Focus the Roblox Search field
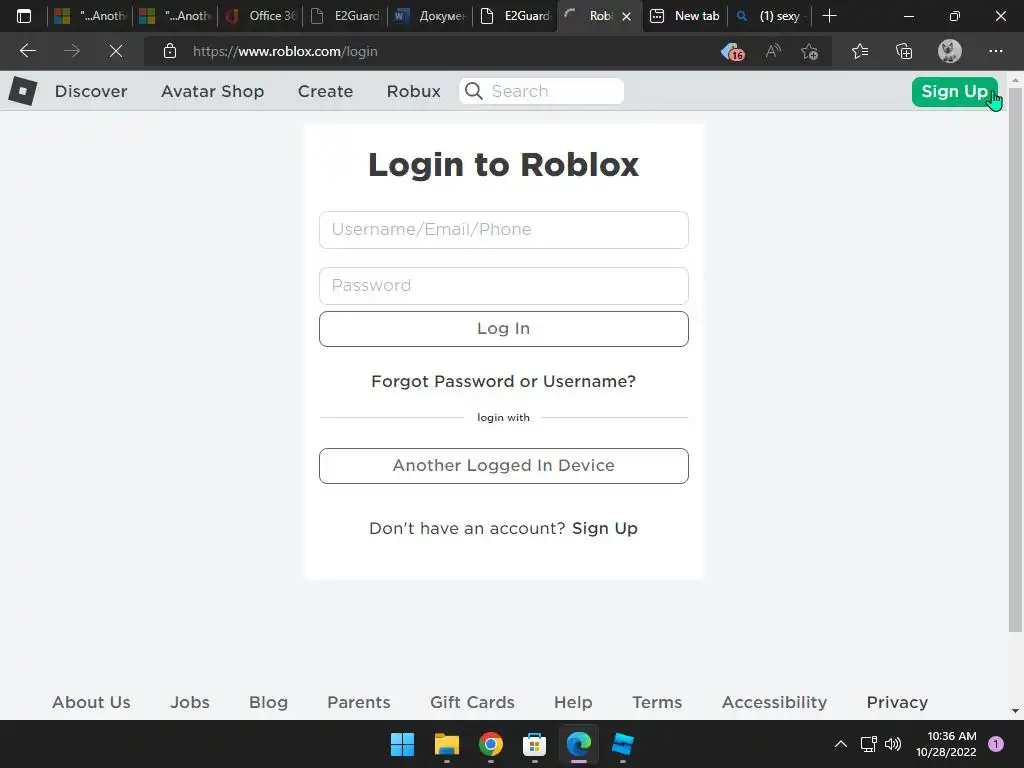Screen dimensions: 1024x768 [x=541, y=91]
